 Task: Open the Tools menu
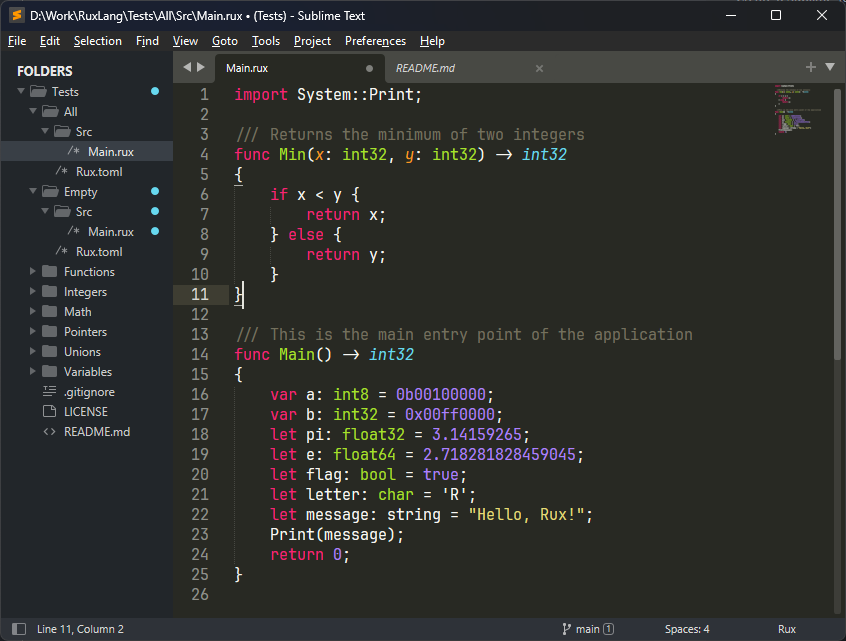click(x=266, y=41)
